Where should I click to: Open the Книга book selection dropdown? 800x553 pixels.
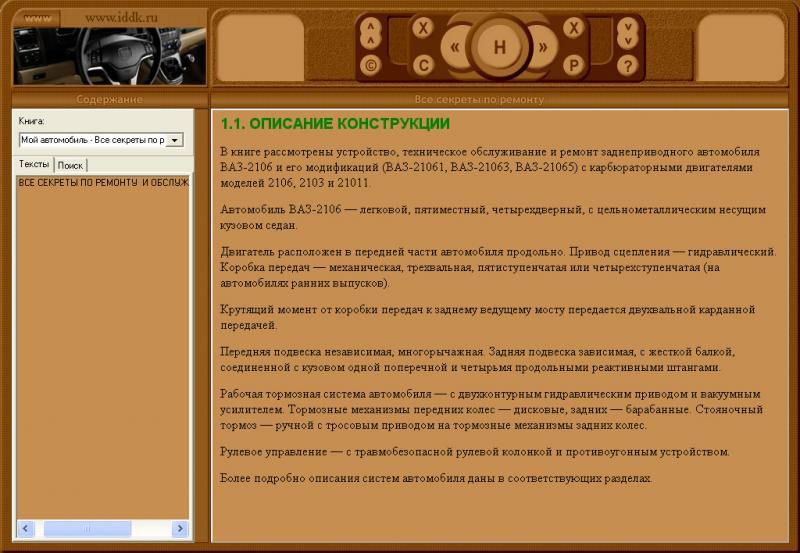coord(175,140)
